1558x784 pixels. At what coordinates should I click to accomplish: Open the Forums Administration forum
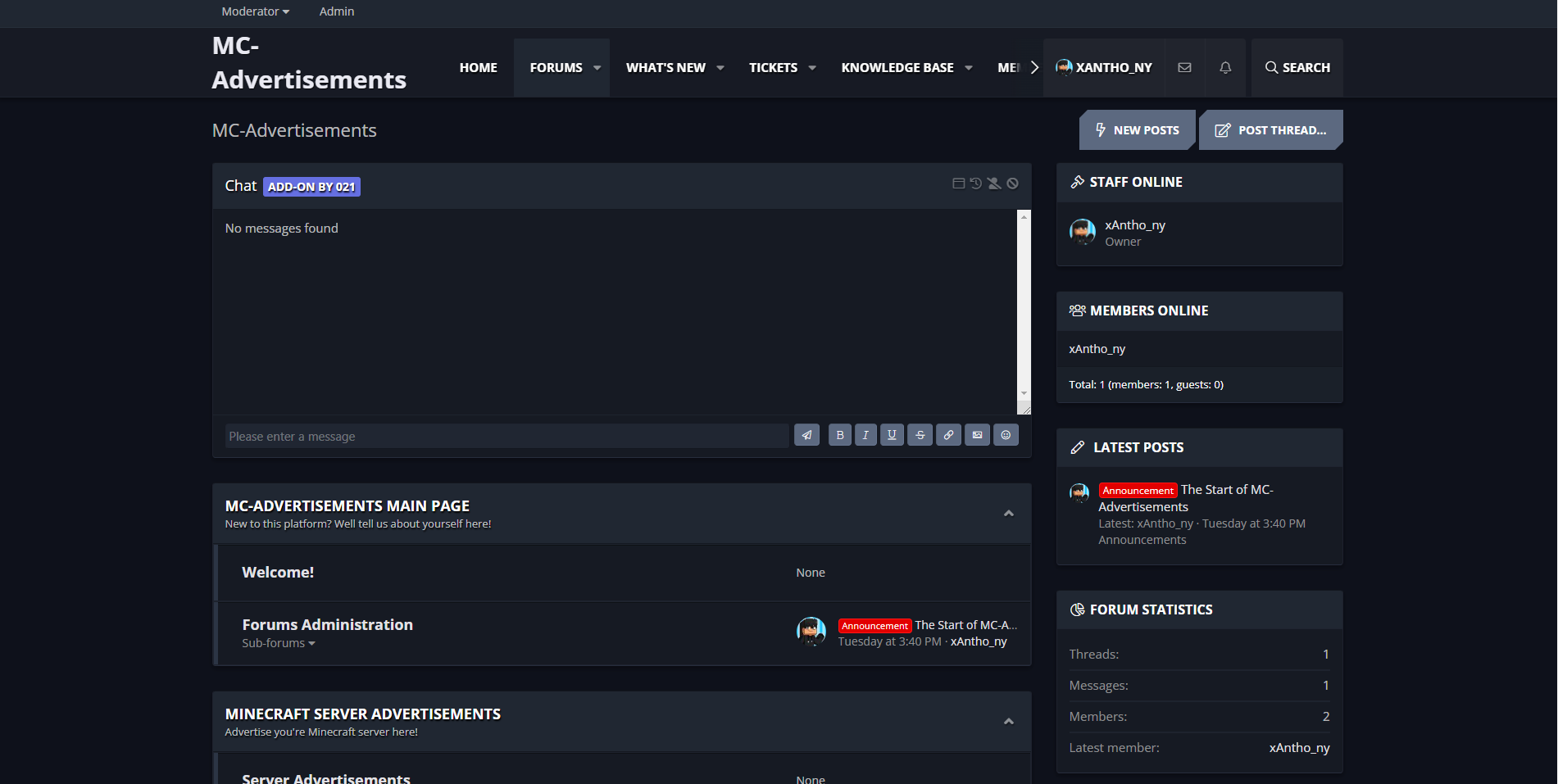pyautogui.click(x=327, y=625)
